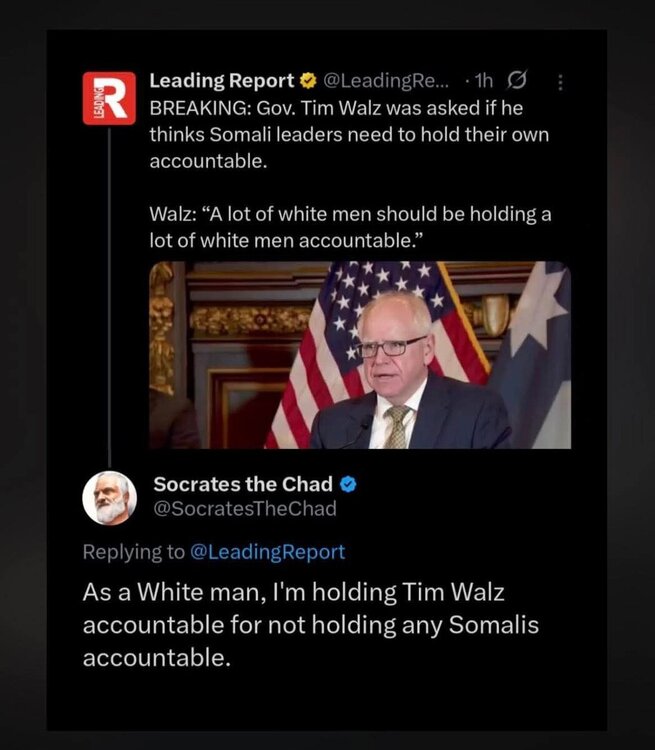Click the gold verified badge beside Leading Report
Screen dimensions: 655x750
coord(308,81)
